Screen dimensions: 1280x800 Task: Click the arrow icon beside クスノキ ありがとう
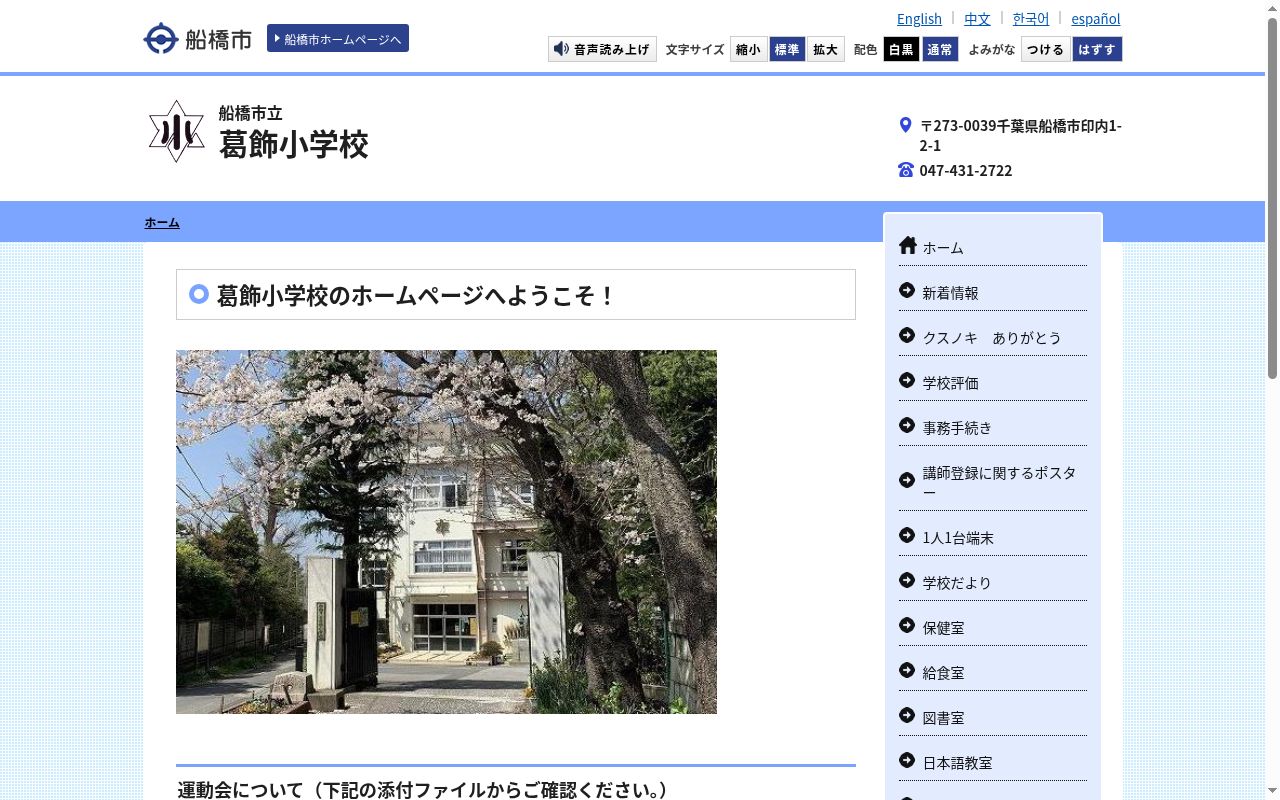(x=907, y=335)
